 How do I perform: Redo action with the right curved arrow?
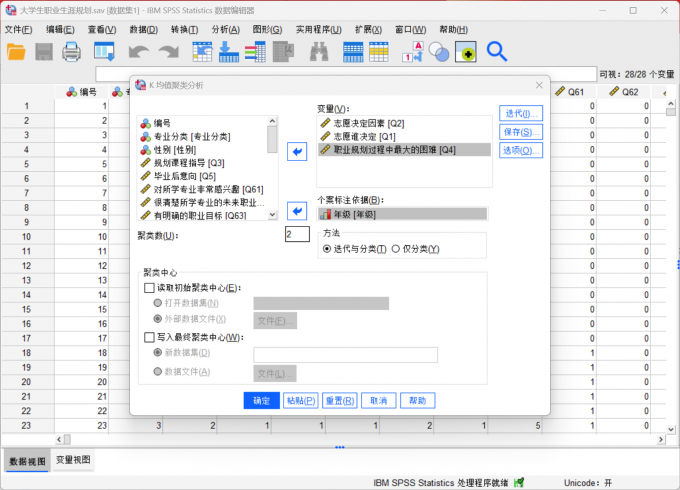click(x=169, y=52)
